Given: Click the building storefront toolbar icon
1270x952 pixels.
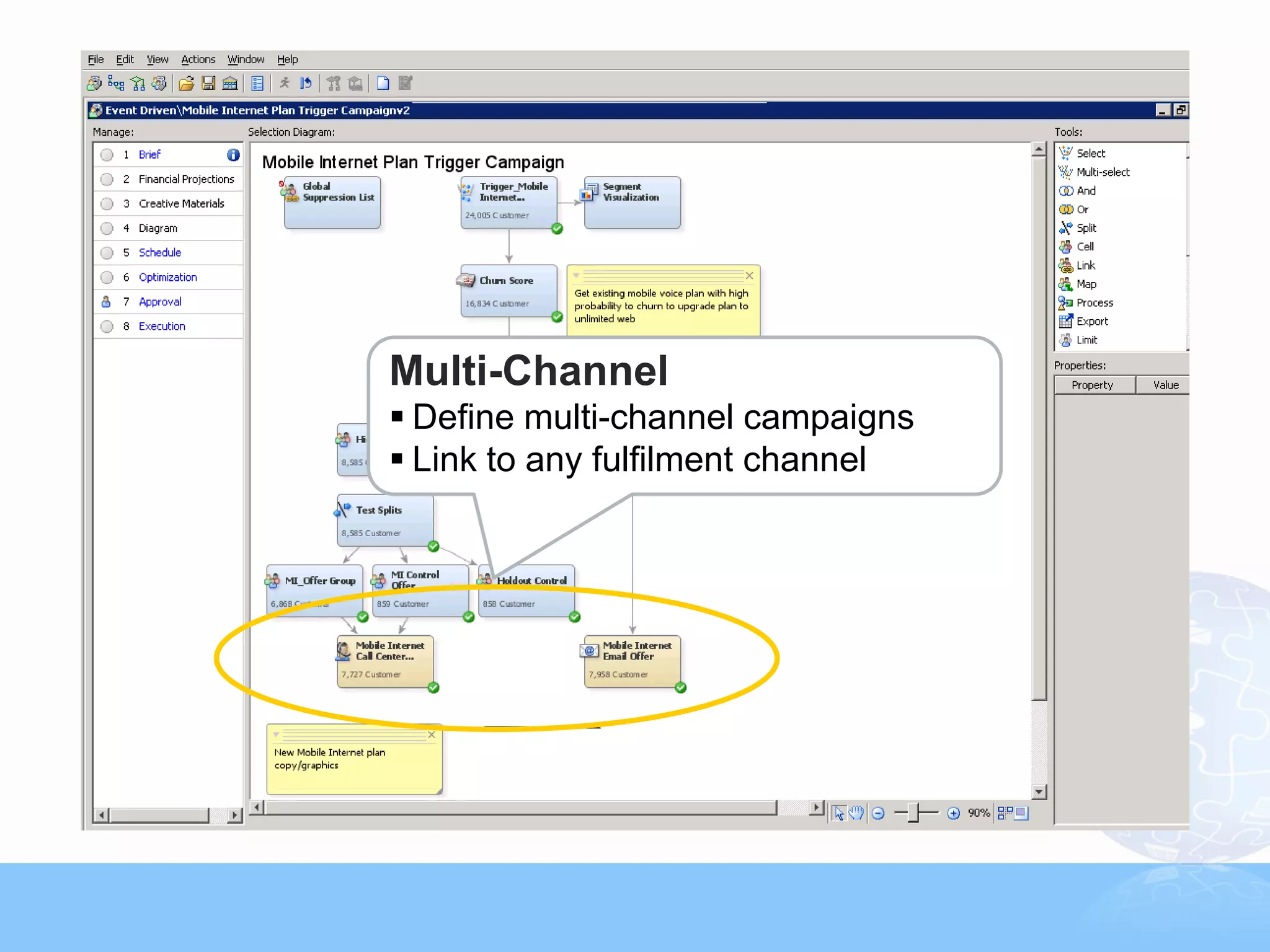Looking at the screenshot, I should (230, 83).
